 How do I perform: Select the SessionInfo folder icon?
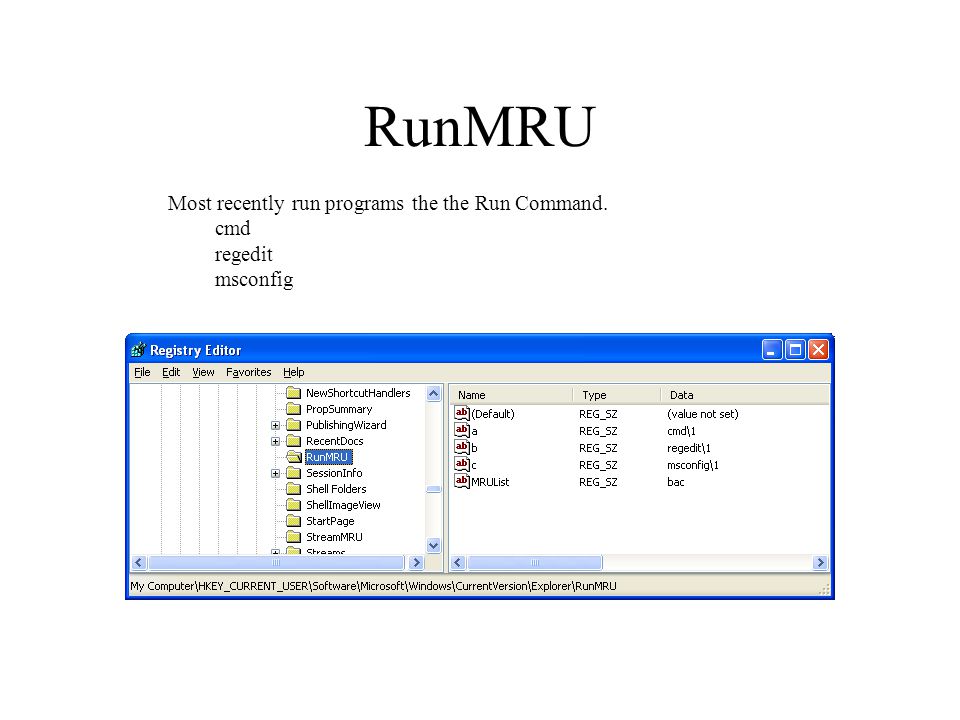click(x=294, y=473)
